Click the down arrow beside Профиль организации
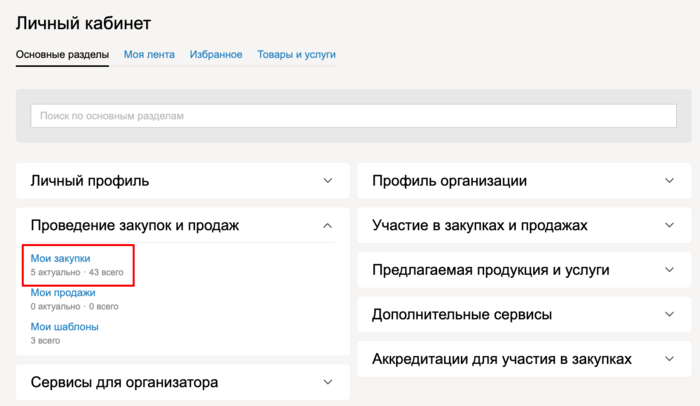The image size is (700, 406). pos(669,181)
